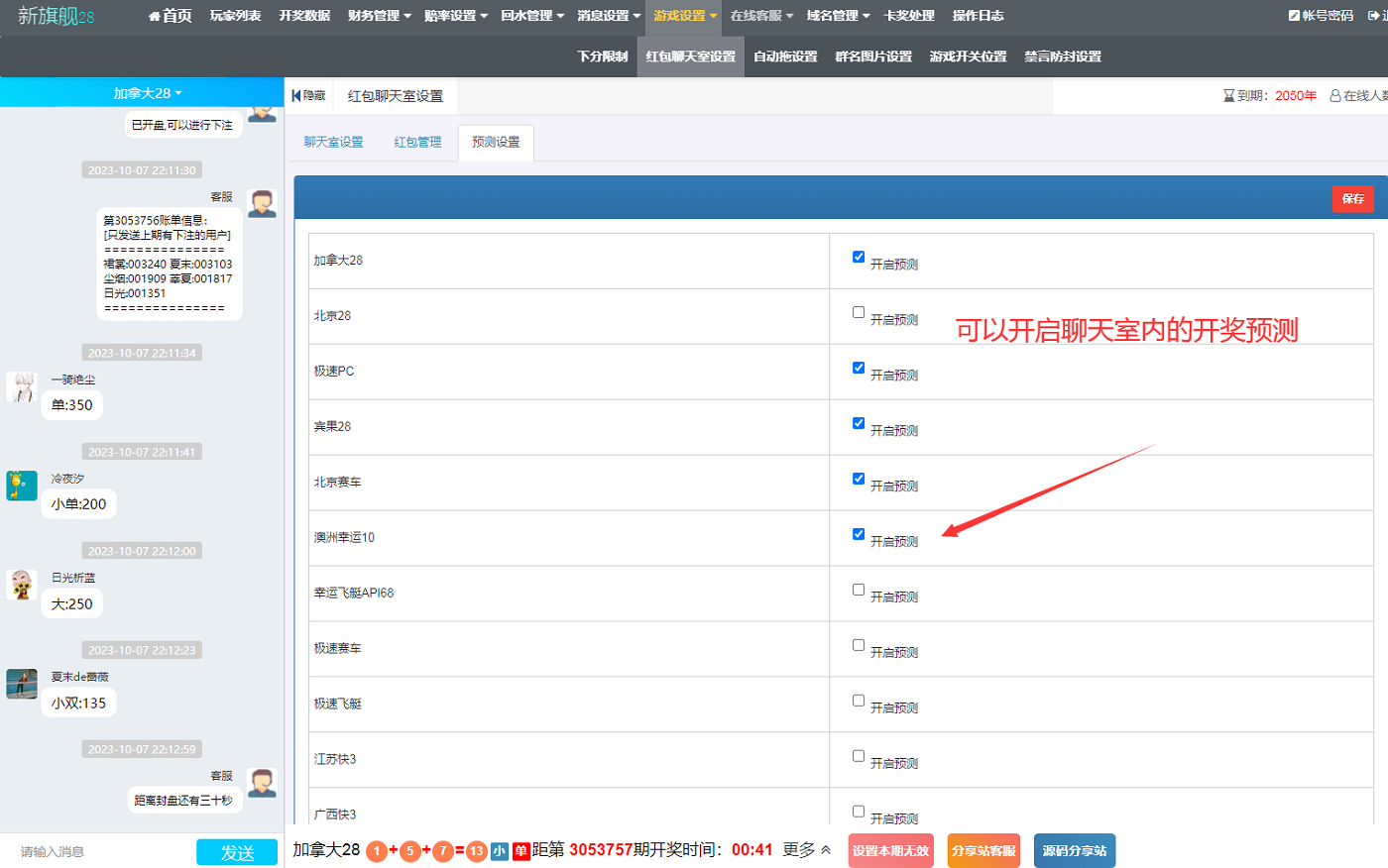This screenshot has width=1388, height=868.
Task: Click 客服 avatar on the 22:11:30 message
Action: (262, 203)
